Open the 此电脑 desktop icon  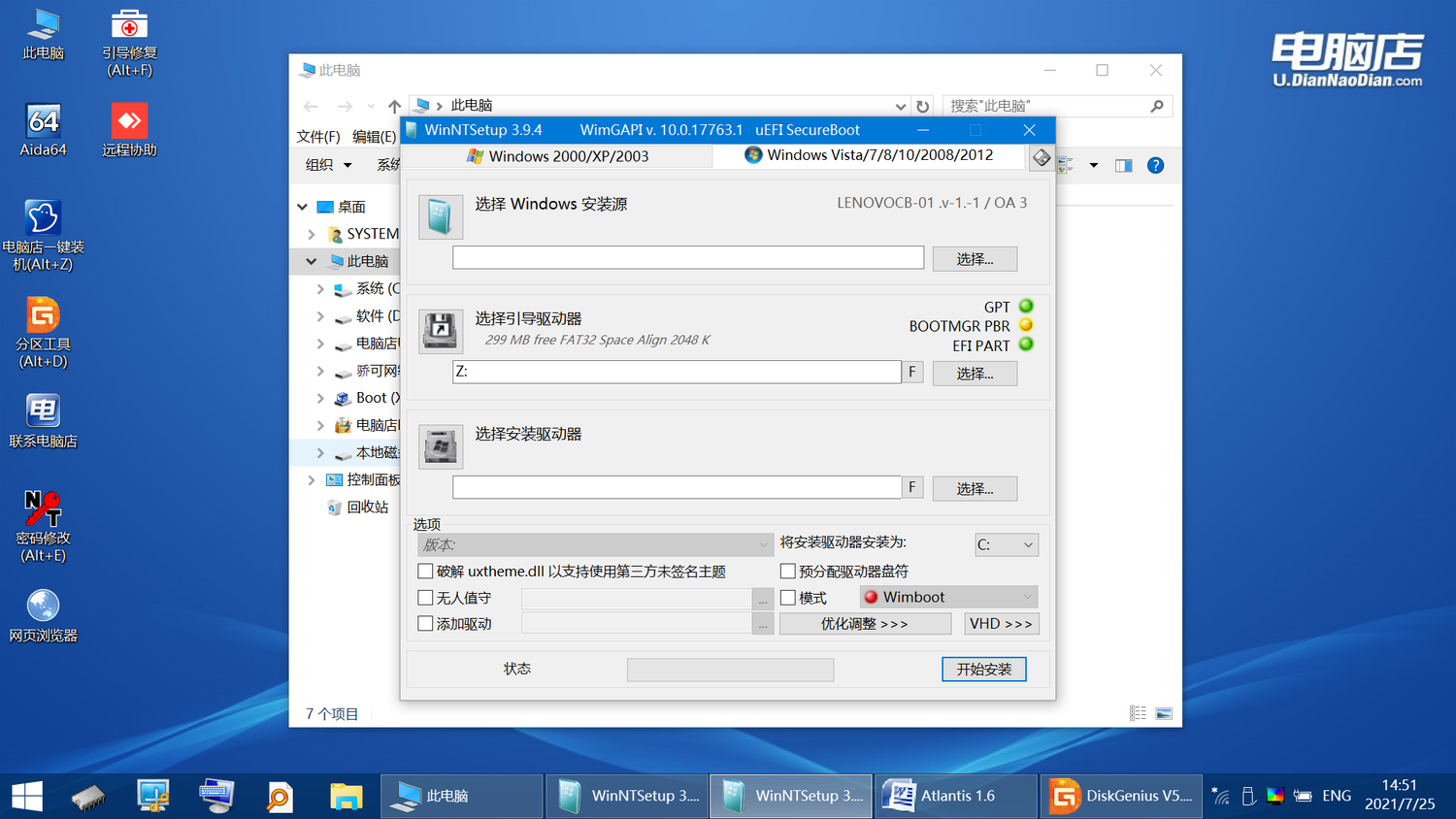click(43, 34)
